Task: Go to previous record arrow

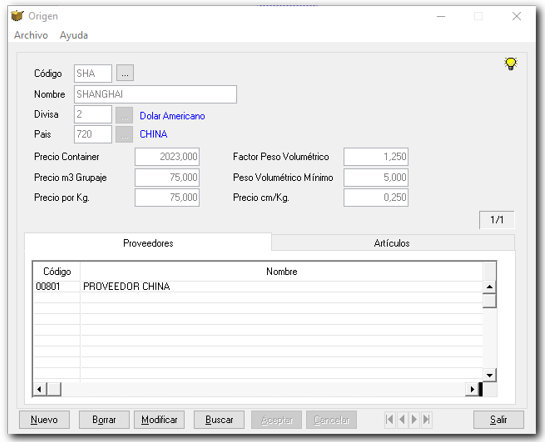Action: click(x=402, y=419)
